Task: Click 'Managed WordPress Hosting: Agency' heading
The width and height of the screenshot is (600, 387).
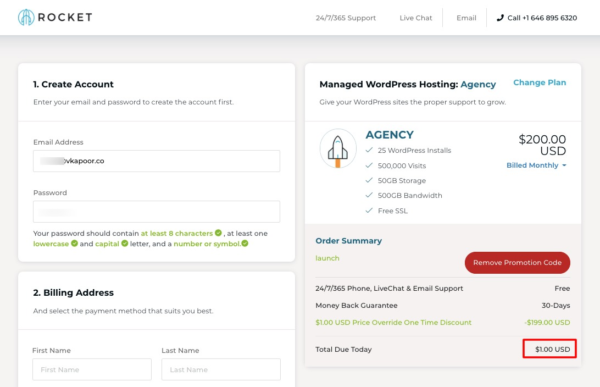Action: [408, 85]
